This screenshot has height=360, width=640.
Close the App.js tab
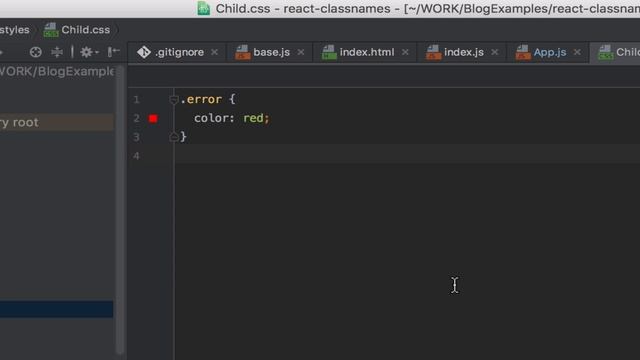click(577, 52)
